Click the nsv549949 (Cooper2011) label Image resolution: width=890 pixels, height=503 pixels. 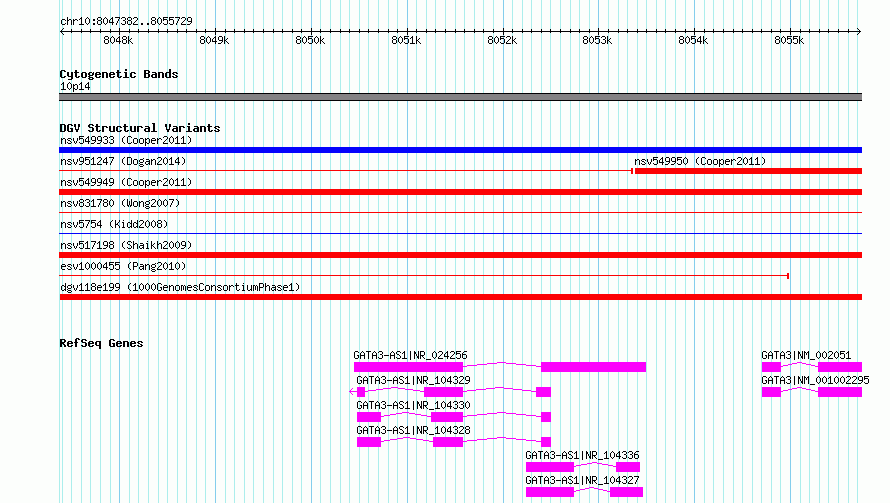click(x=126, y=182)
